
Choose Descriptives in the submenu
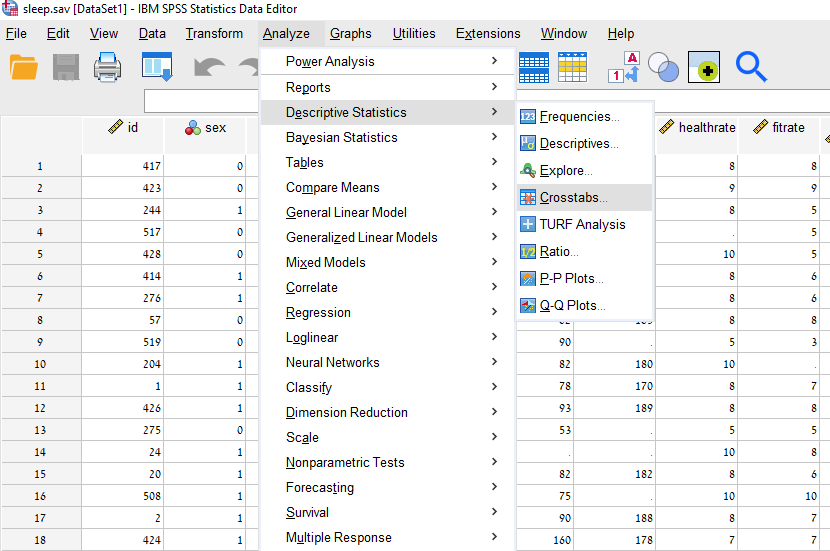(579, 144)
